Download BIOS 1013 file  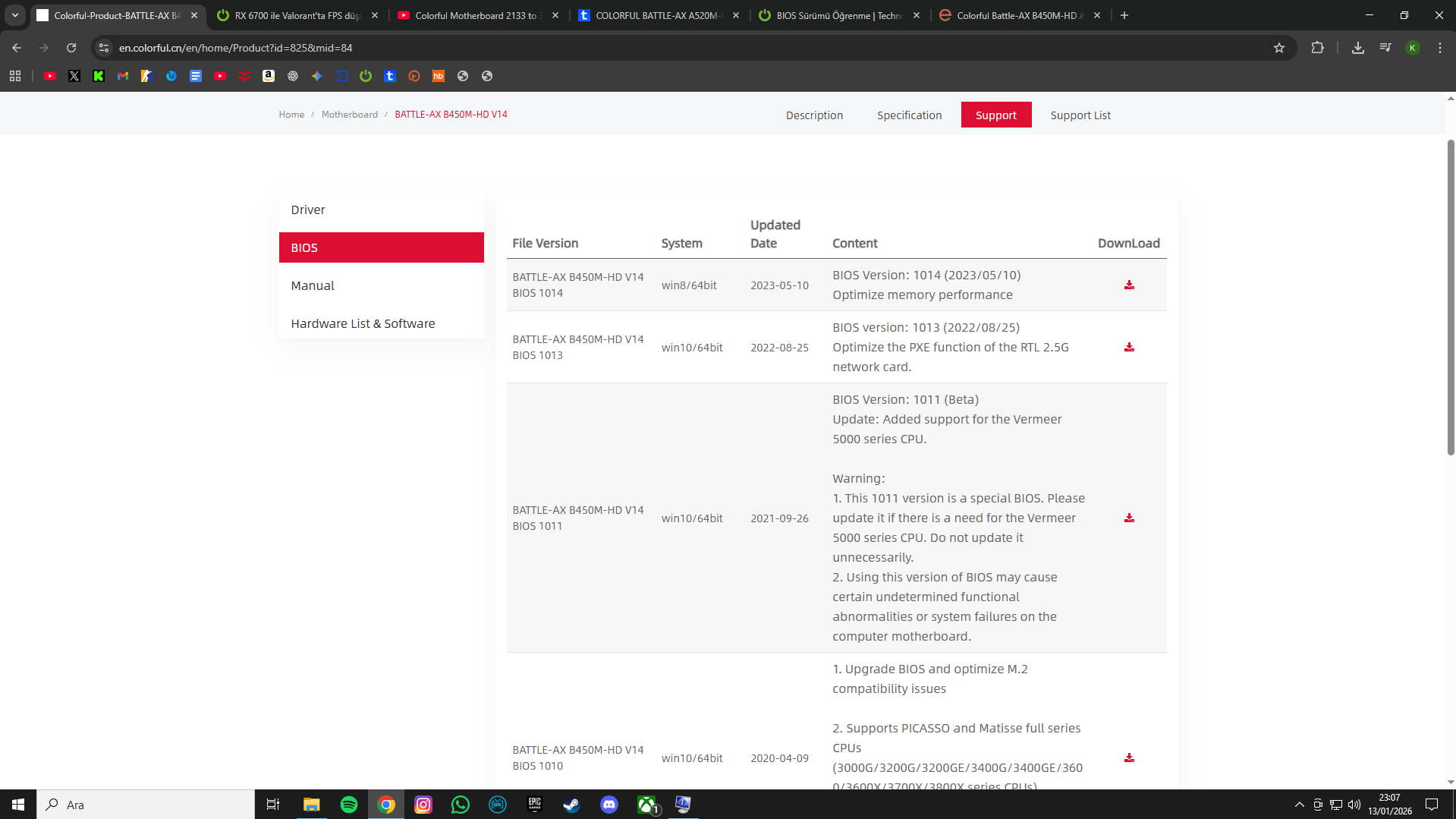[1129, 347]
